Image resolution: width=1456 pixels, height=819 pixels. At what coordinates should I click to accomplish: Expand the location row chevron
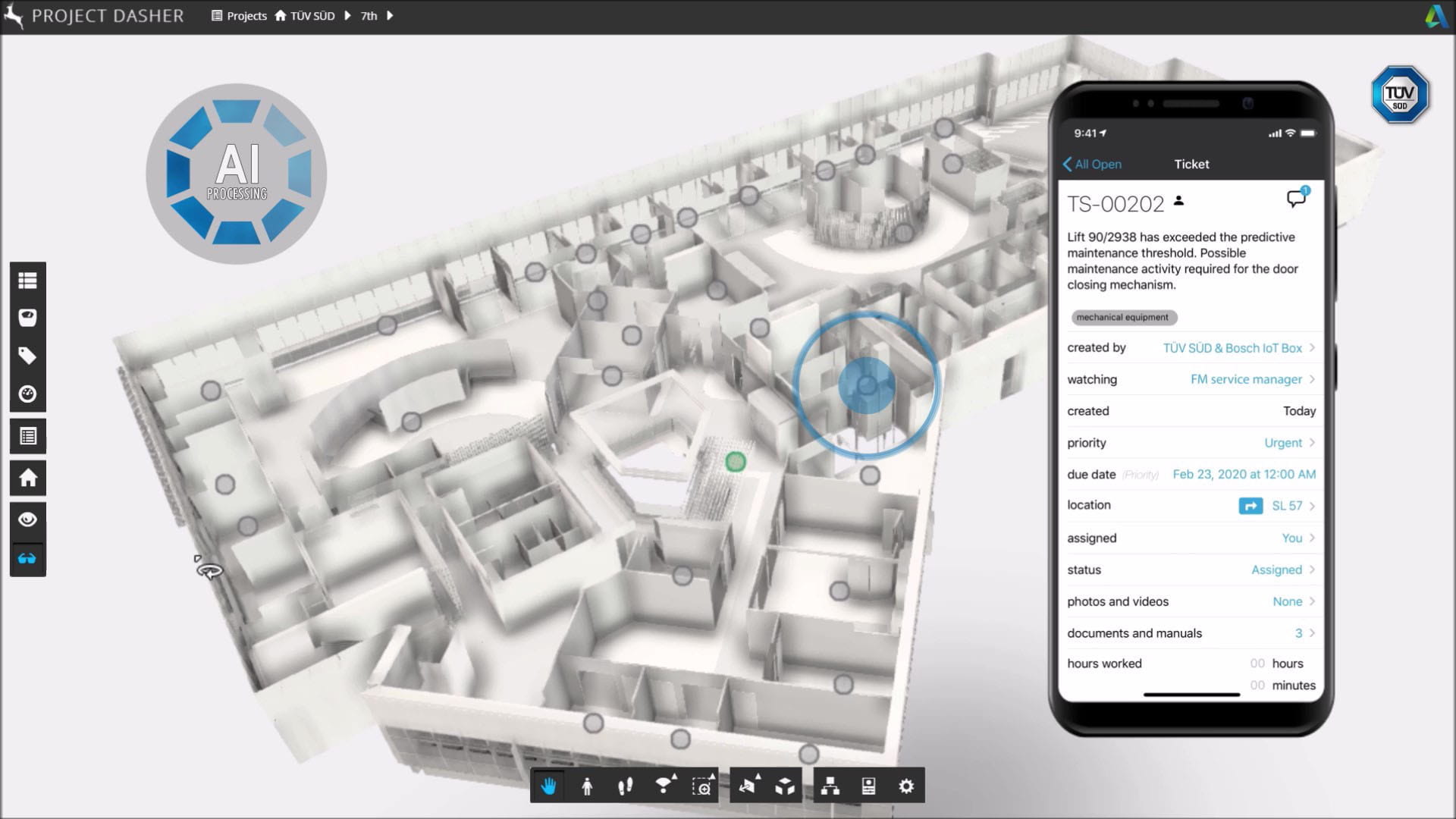click(x=1312, y=506)
